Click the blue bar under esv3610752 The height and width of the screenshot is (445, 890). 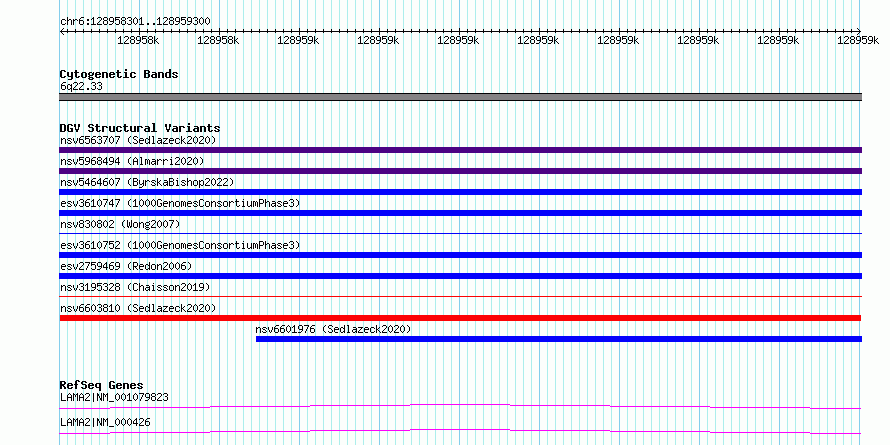[460, 255]
